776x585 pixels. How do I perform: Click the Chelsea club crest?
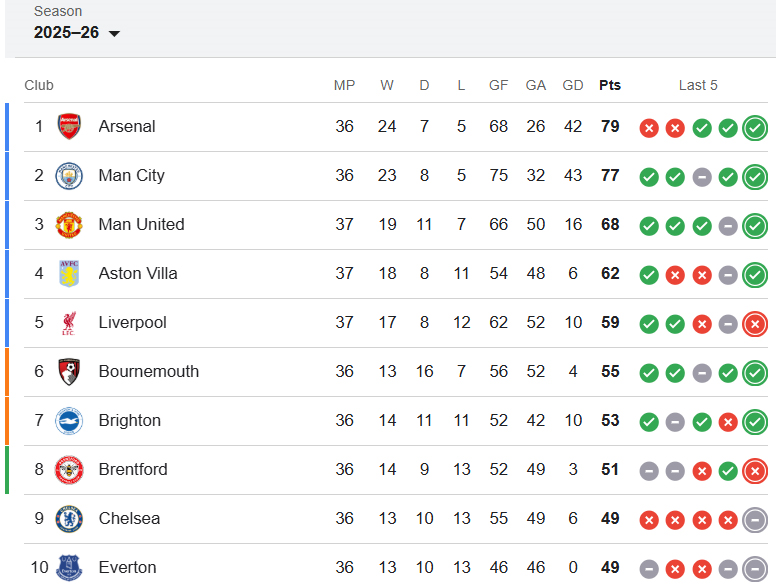pyautogui.click(x=69, y=519)
